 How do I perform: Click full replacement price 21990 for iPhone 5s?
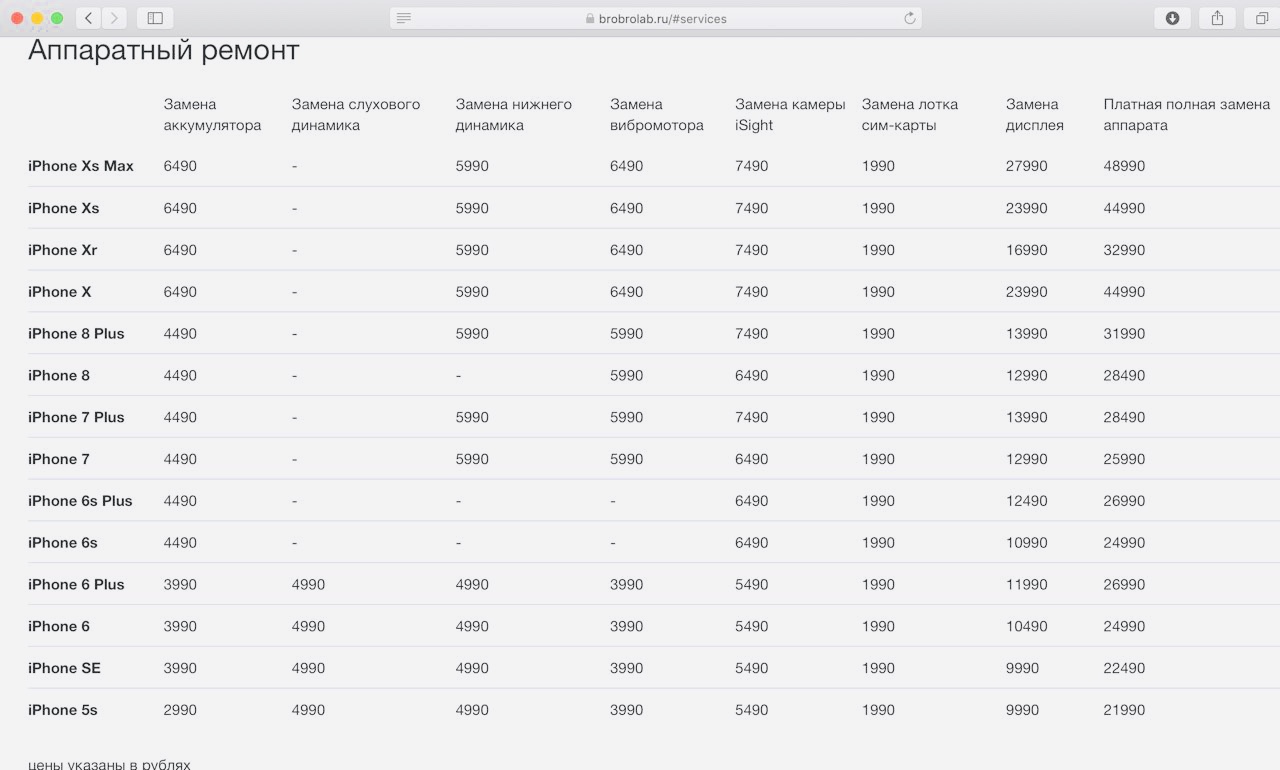(x=1124, y=710)
